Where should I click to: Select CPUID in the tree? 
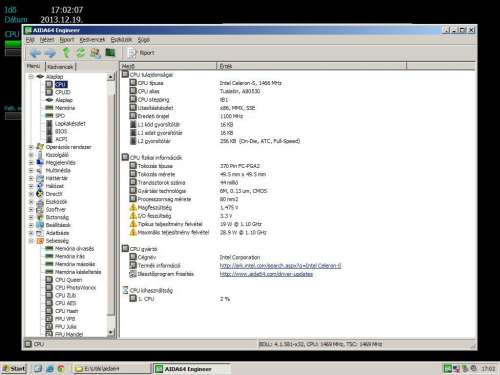[x=63, y=92]
